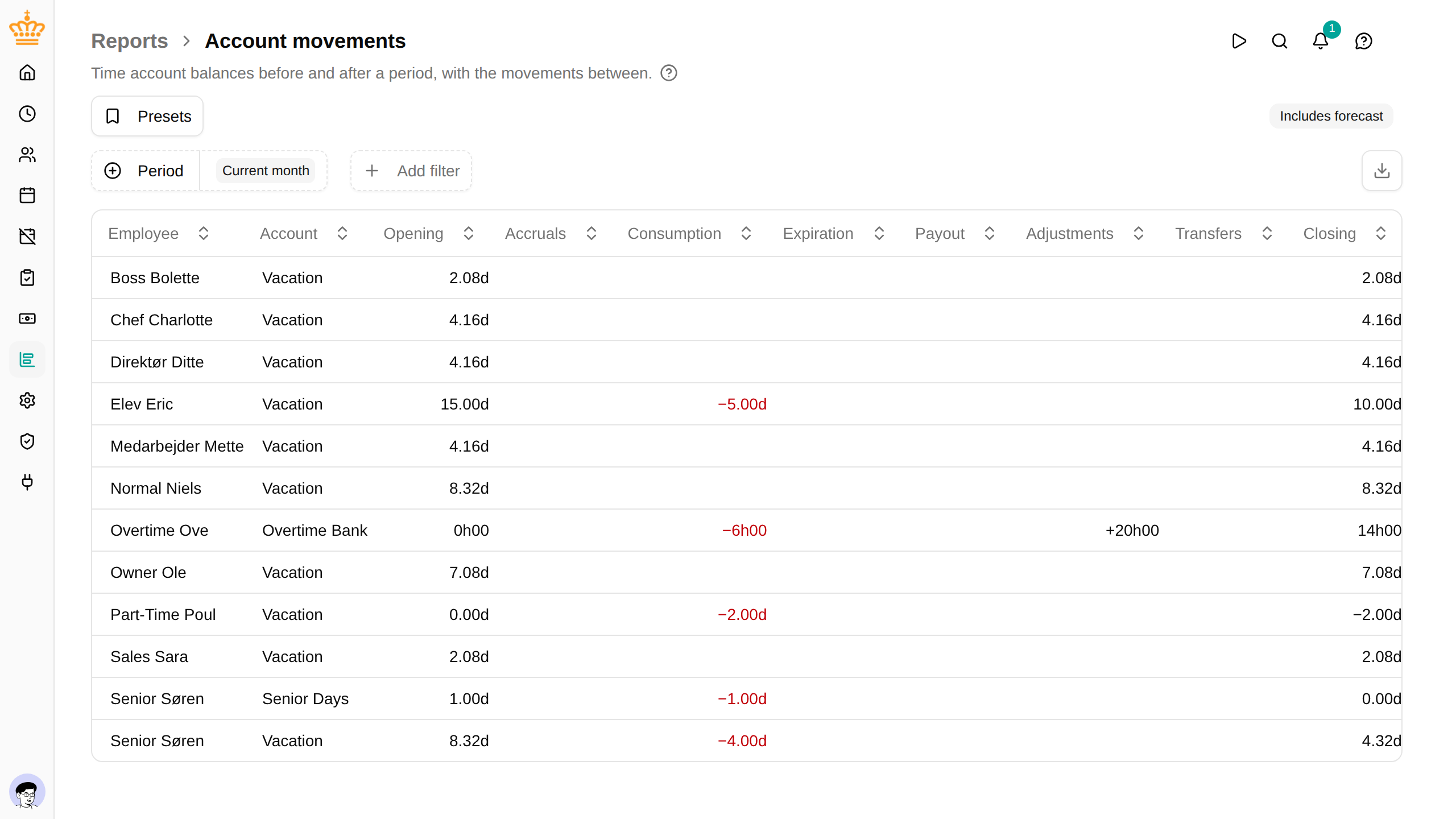Click the Includes forecast badge

(1331, 116)
